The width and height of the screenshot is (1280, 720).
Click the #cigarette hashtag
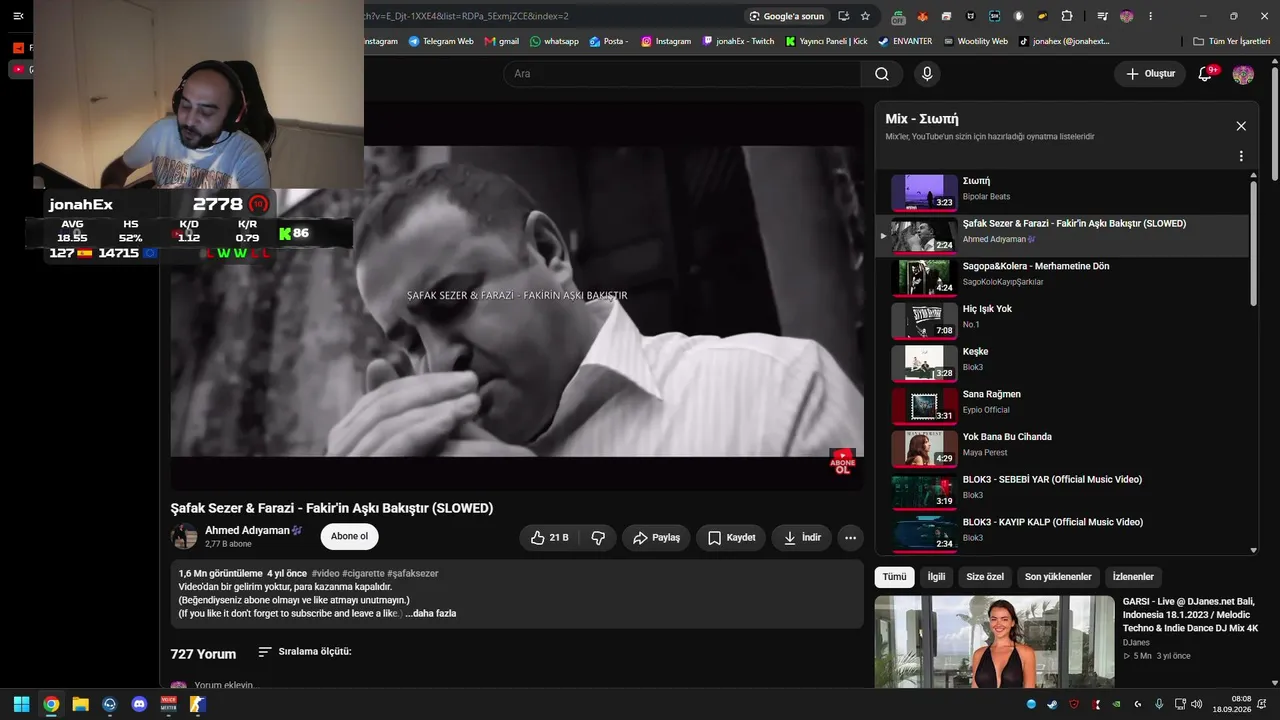[x=363, y=573]
